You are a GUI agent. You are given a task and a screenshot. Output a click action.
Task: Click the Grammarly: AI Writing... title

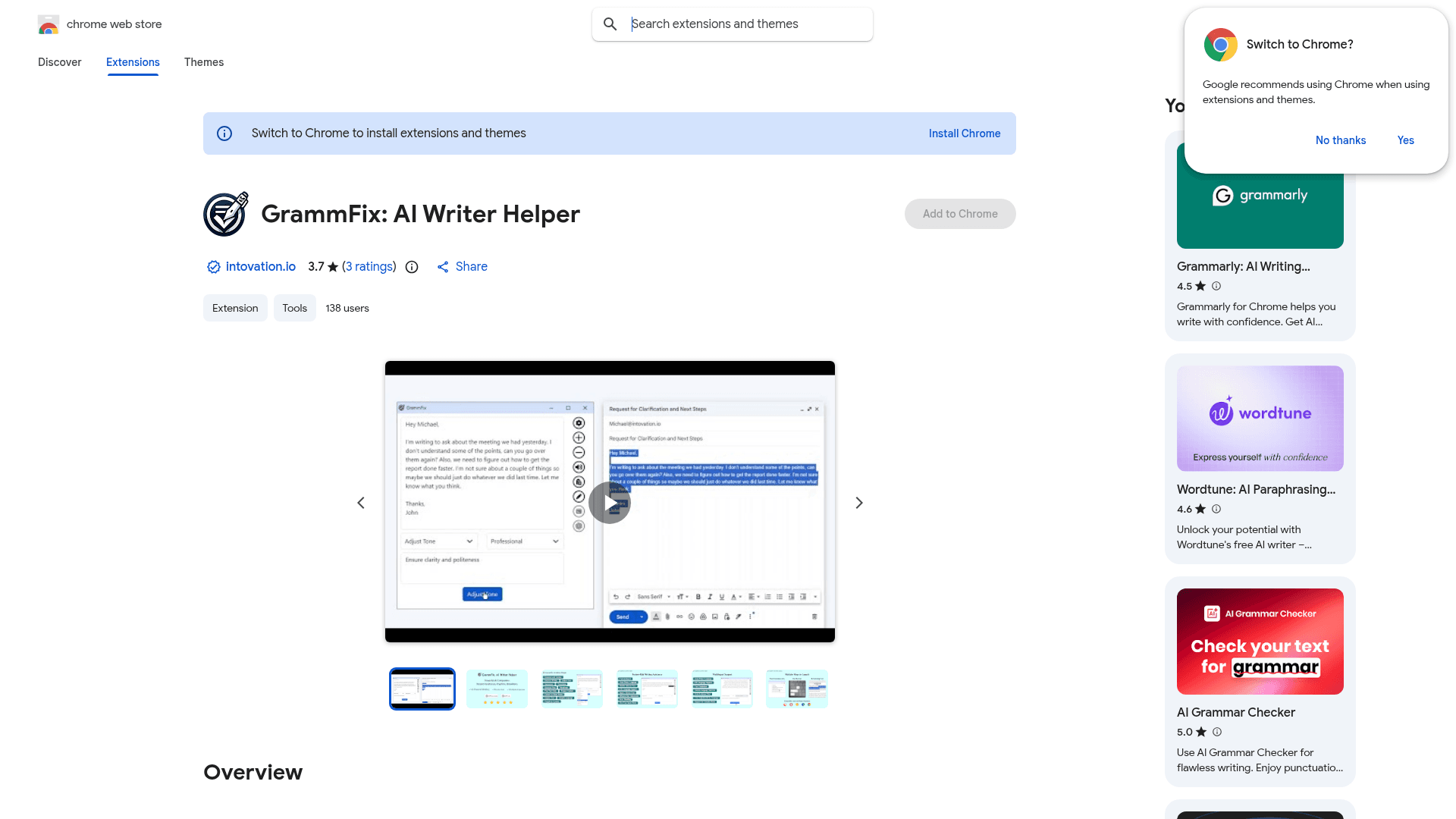pyautogui.click(x=1244, y=267)
